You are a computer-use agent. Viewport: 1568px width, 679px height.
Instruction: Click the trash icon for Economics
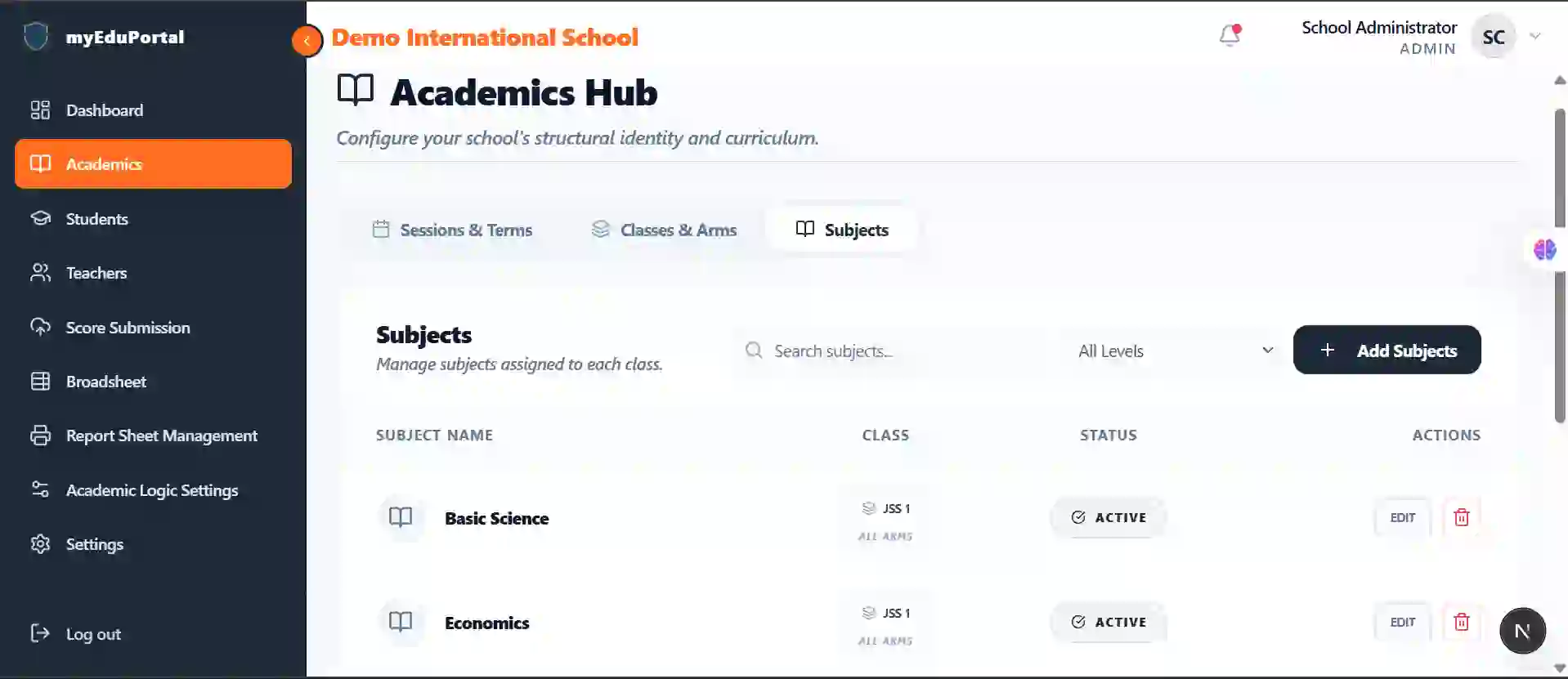(1461, 622)
